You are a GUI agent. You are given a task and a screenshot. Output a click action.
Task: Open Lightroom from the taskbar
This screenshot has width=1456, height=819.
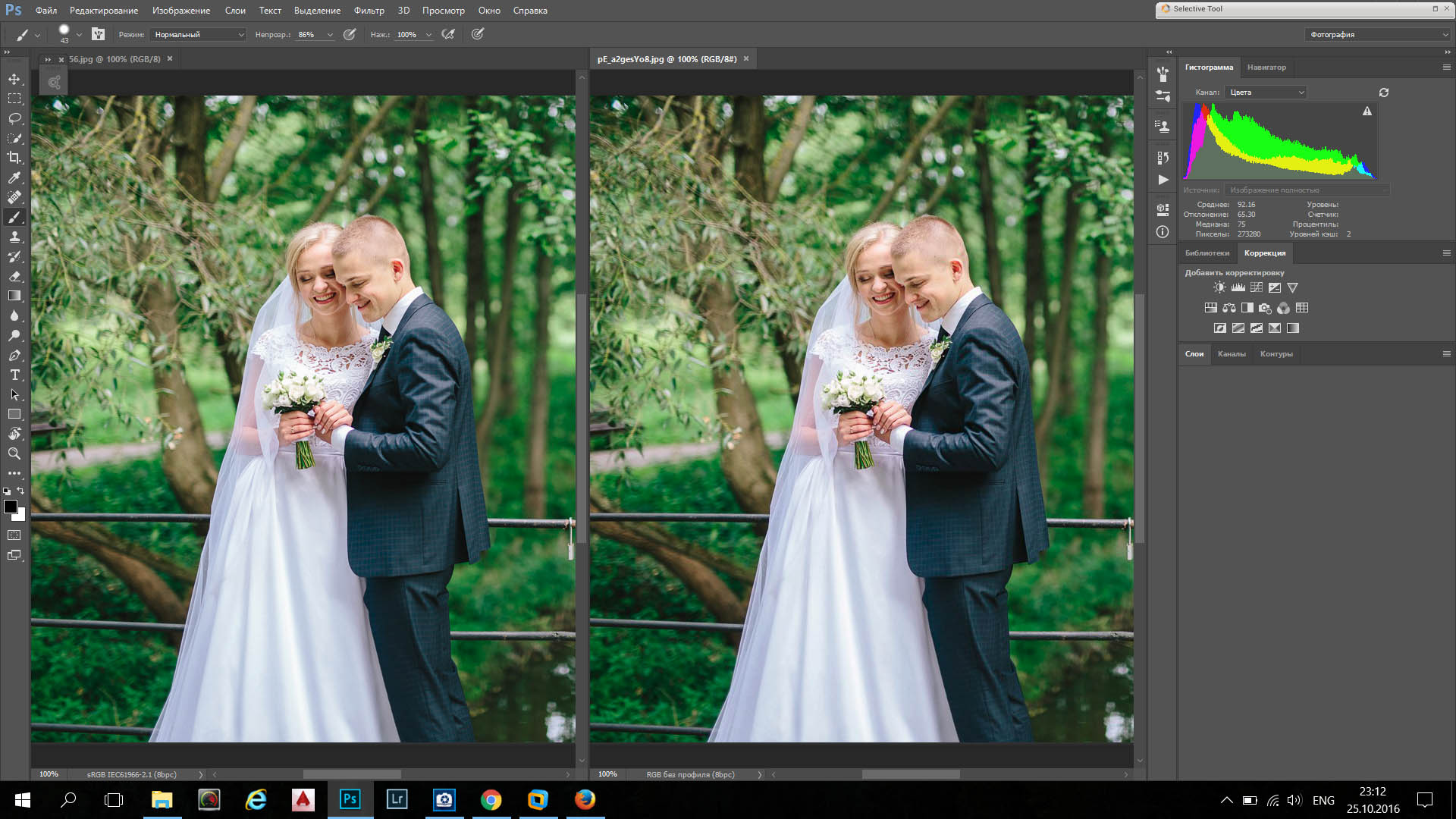(397, 799)
